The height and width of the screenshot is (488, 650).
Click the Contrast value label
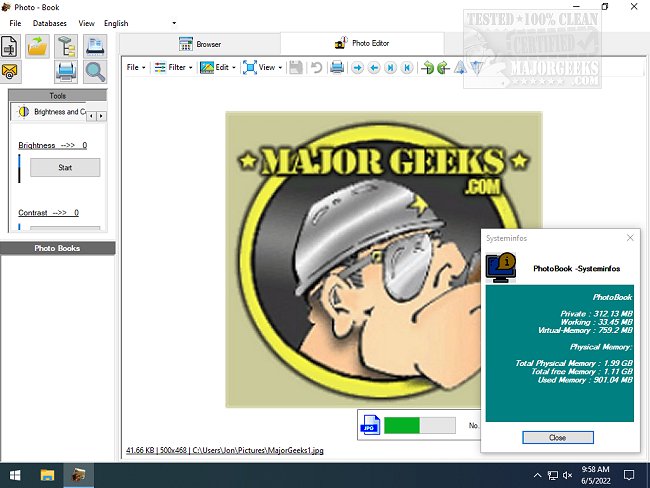[x=49, y=213]
